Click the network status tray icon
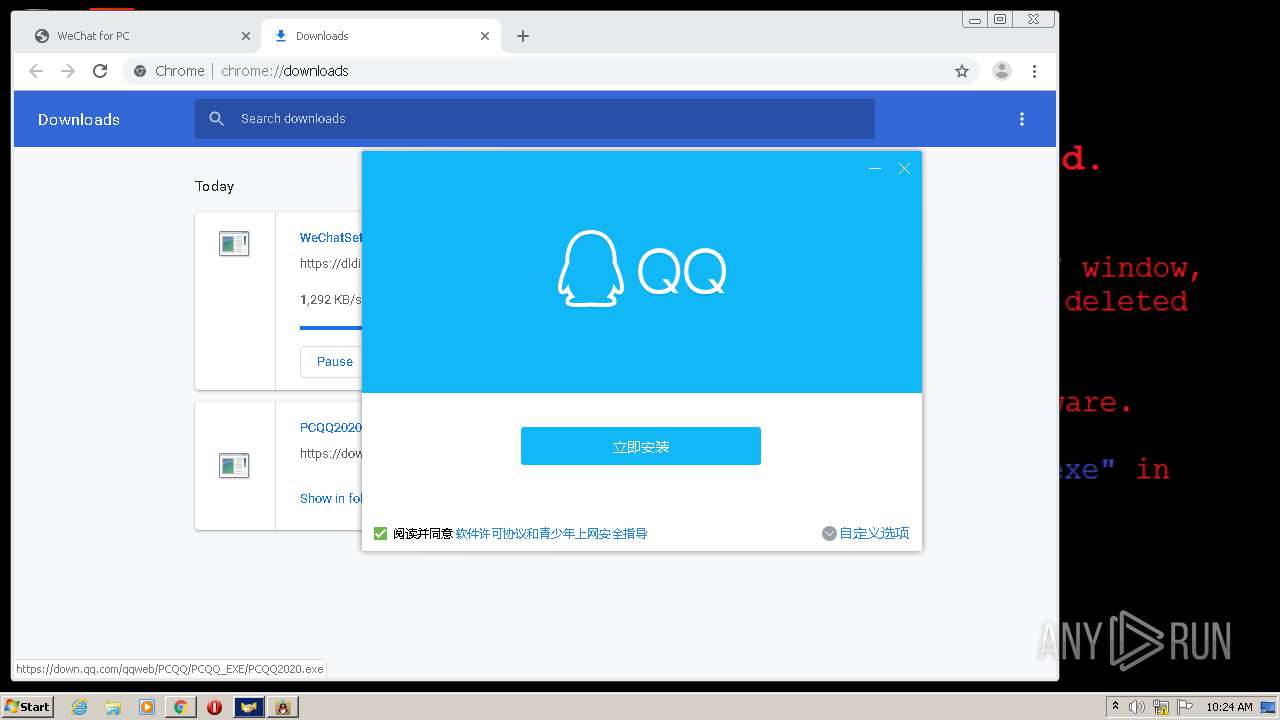1280x720 pixels. (x=1161, y=706)
